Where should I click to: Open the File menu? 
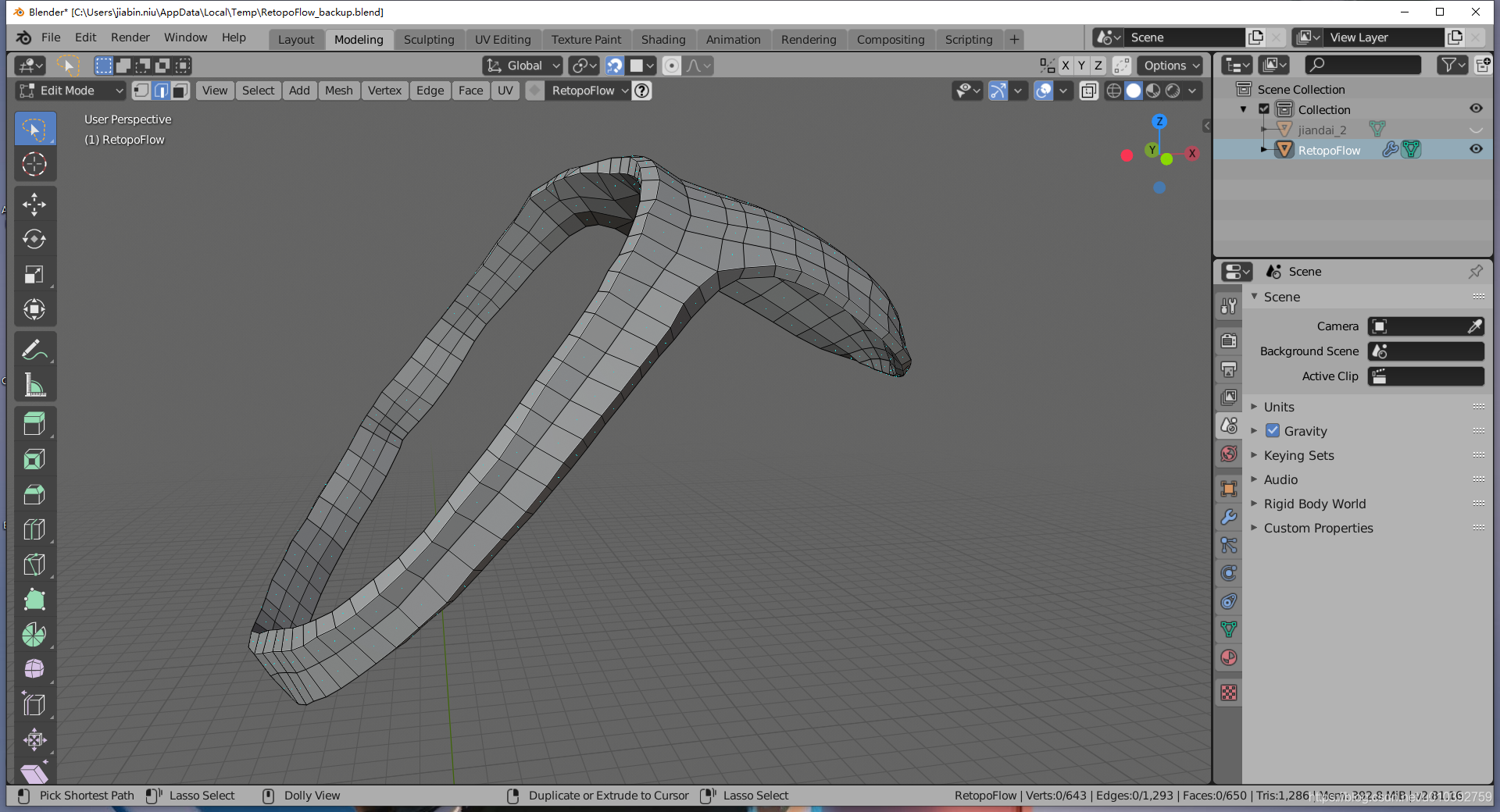pos(51,37)
